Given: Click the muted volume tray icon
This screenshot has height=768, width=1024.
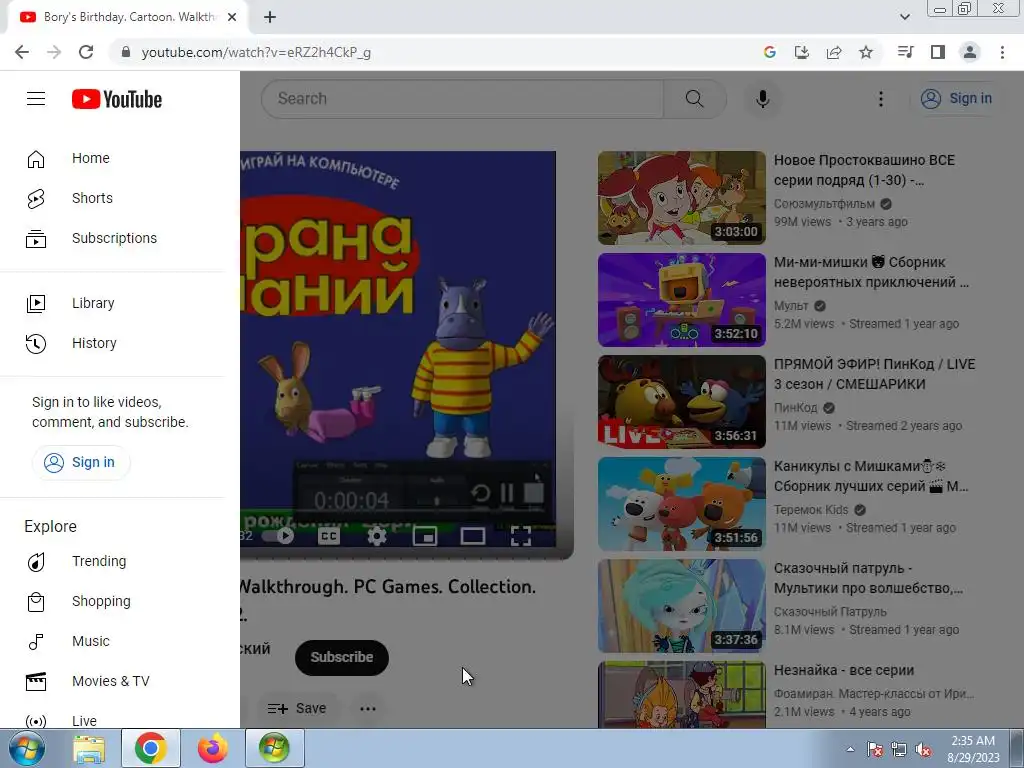Looking at the screenshot, I should point(923,749).
